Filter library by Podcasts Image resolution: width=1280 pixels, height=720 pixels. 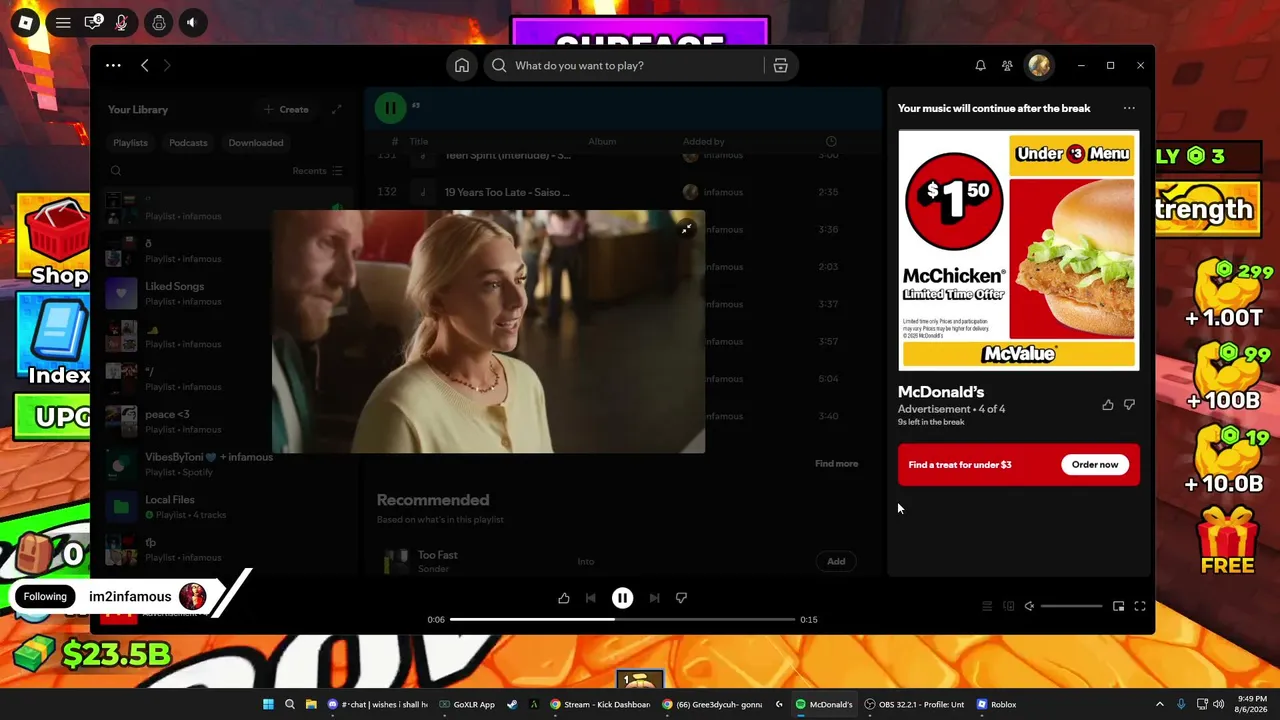[x=188, y=142]
